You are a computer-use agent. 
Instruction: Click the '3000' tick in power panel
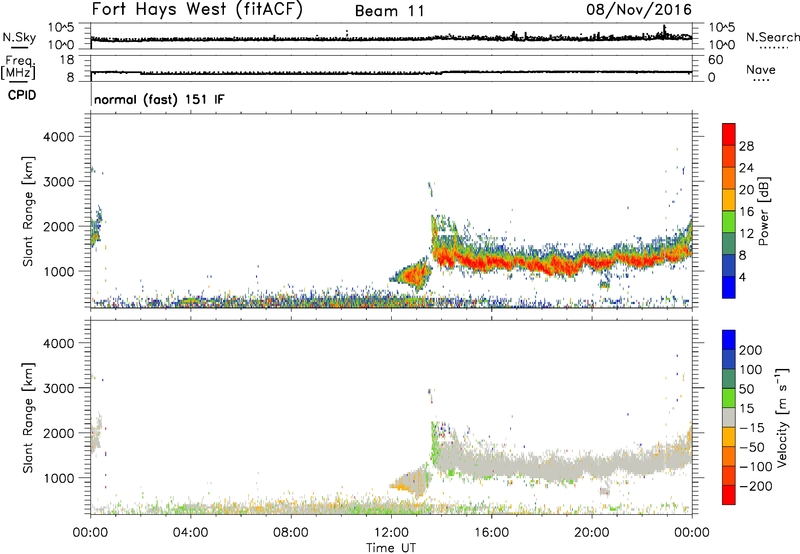coord(59,182)
